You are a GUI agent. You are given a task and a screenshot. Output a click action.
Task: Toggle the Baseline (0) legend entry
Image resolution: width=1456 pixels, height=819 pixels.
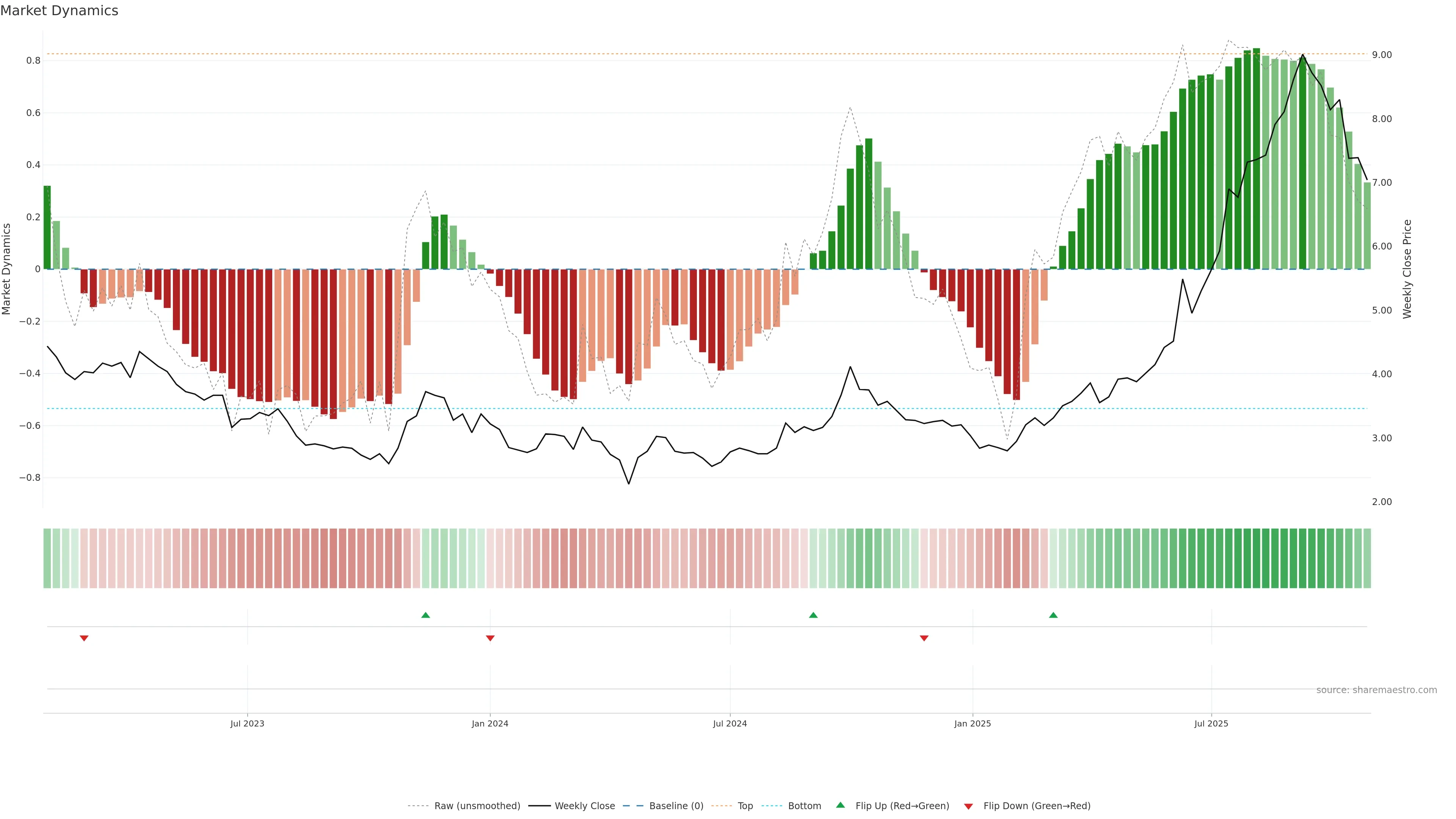[x=676, y=805]
